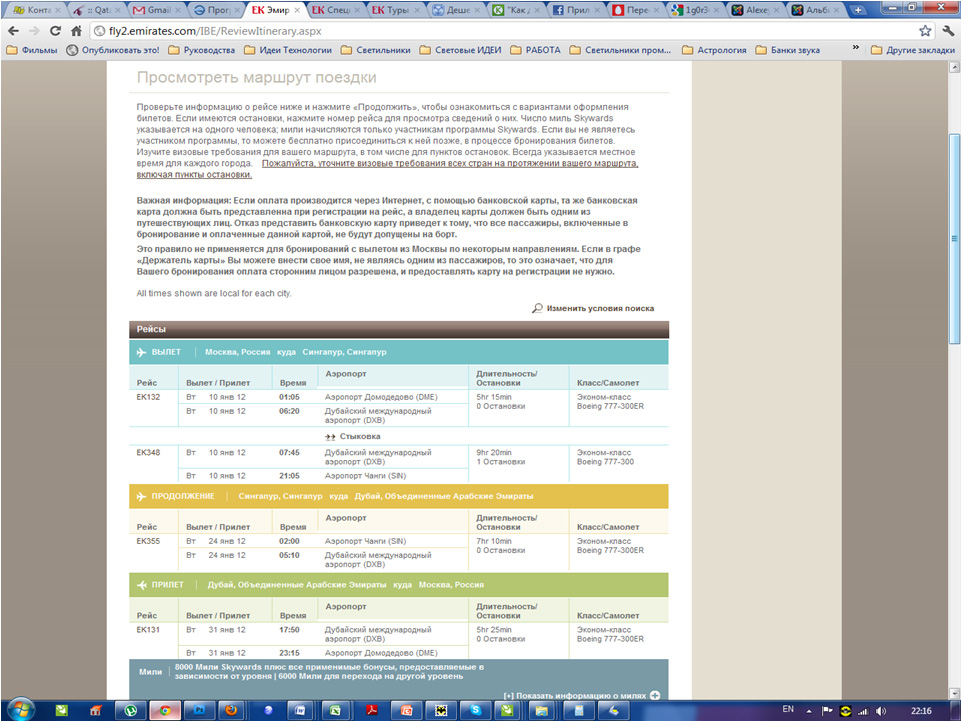Open the 'Светильники пром...' bookmarks folder
This screenshot has height=722, width=962.
621,50
